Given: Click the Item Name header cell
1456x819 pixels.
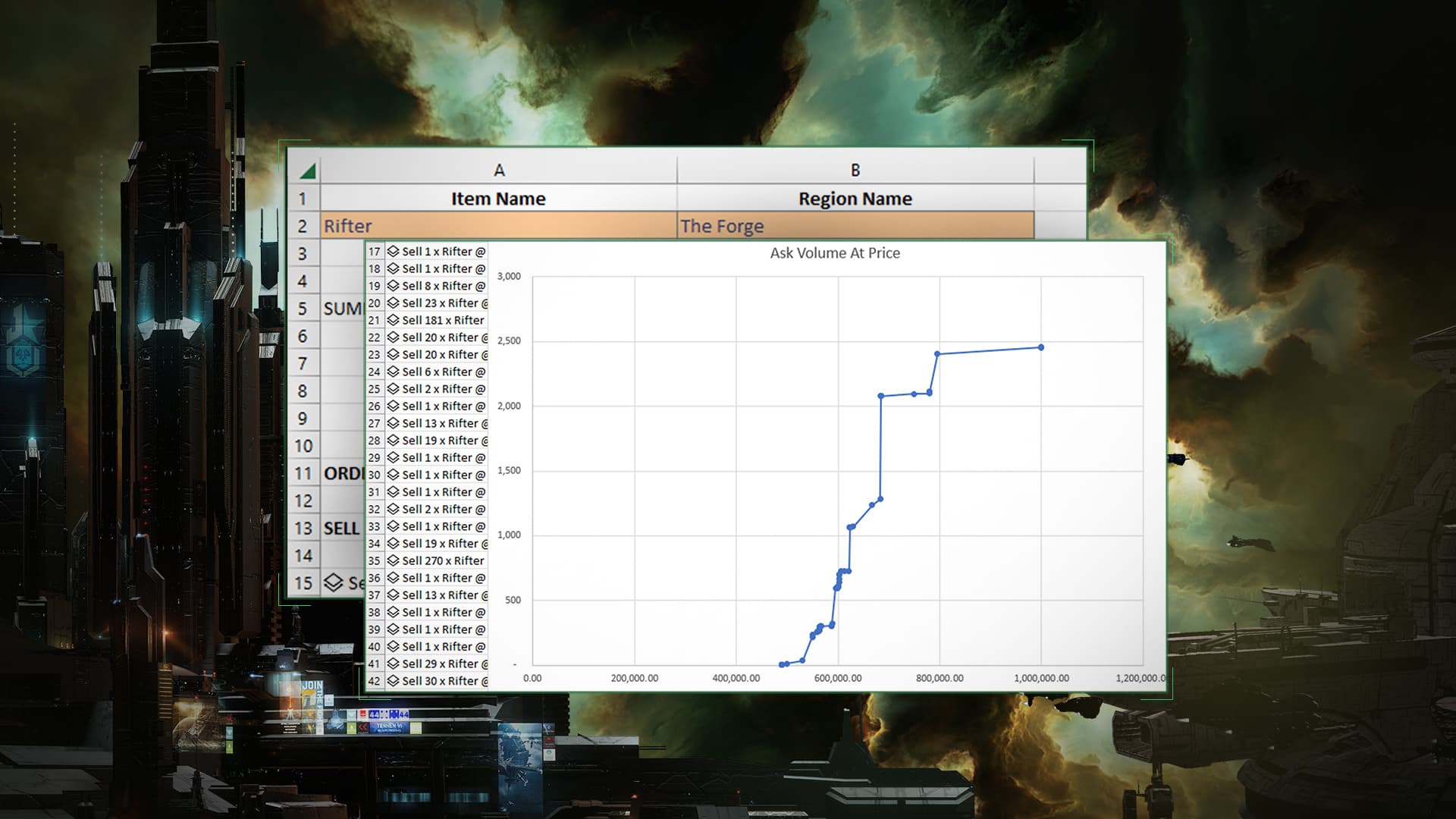Looking at the screenshot, I should tap(498, 199).
